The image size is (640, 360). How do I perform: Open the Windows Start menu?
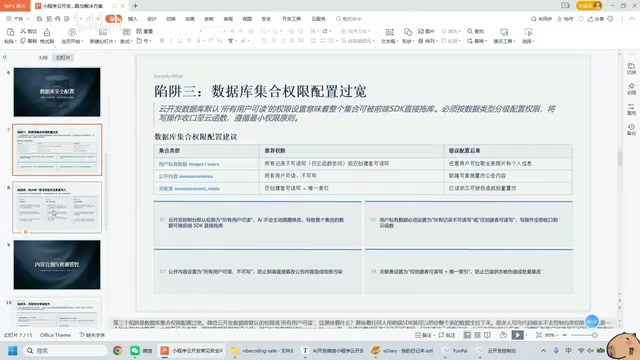click(13, 351)
